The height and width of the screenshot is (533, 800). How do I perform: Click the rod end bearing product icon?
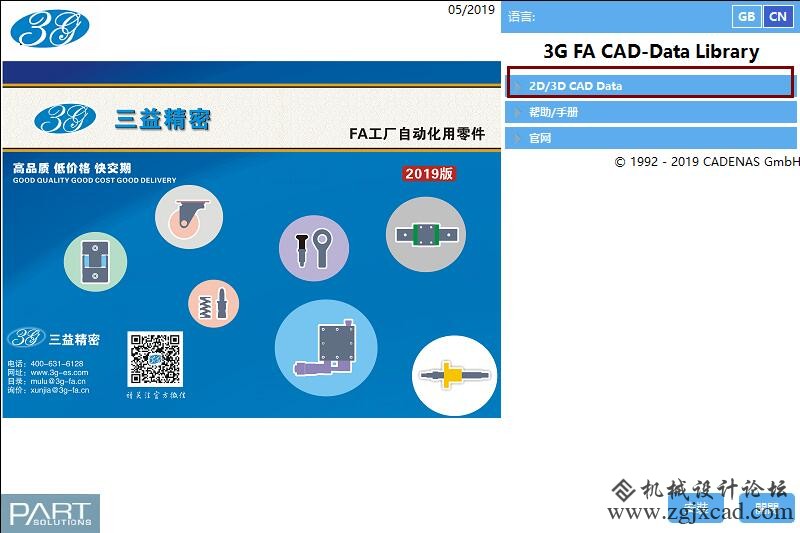pos(314,248)
